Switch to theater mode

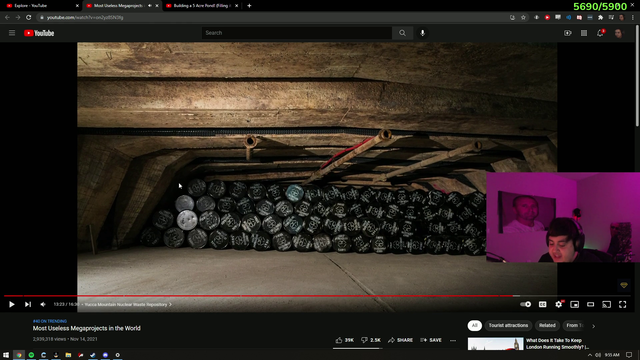pos(591,304)
